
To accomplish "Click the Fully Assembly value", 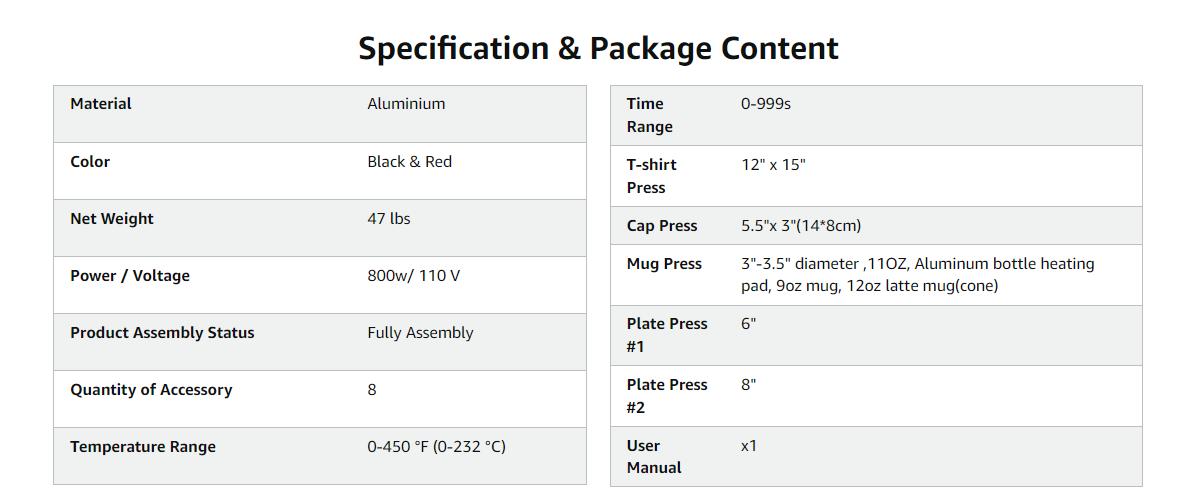I will [420, 333].
